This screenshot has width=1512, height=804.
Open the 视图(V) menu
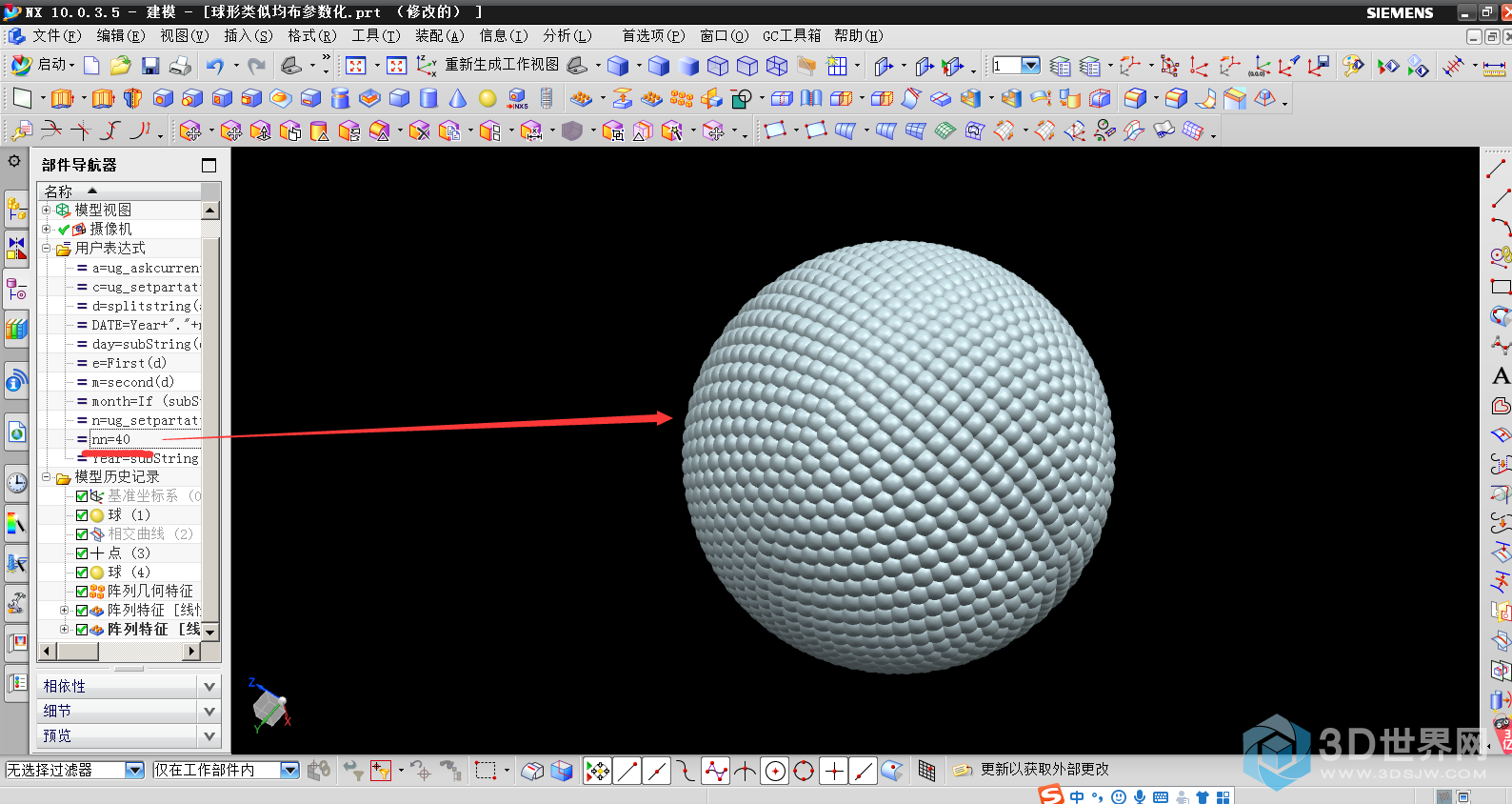184,35
